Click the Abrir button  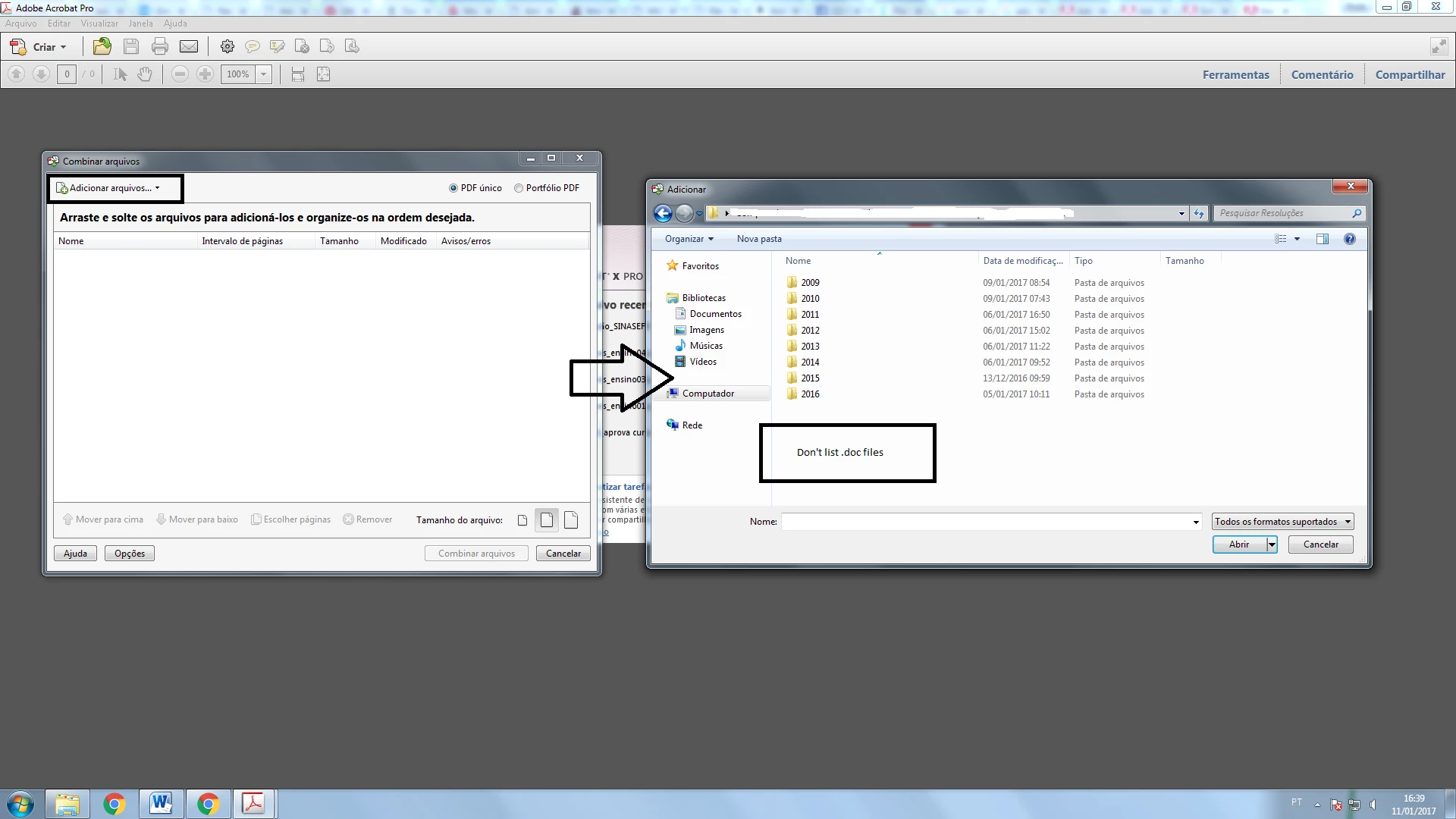point(1238,544)
